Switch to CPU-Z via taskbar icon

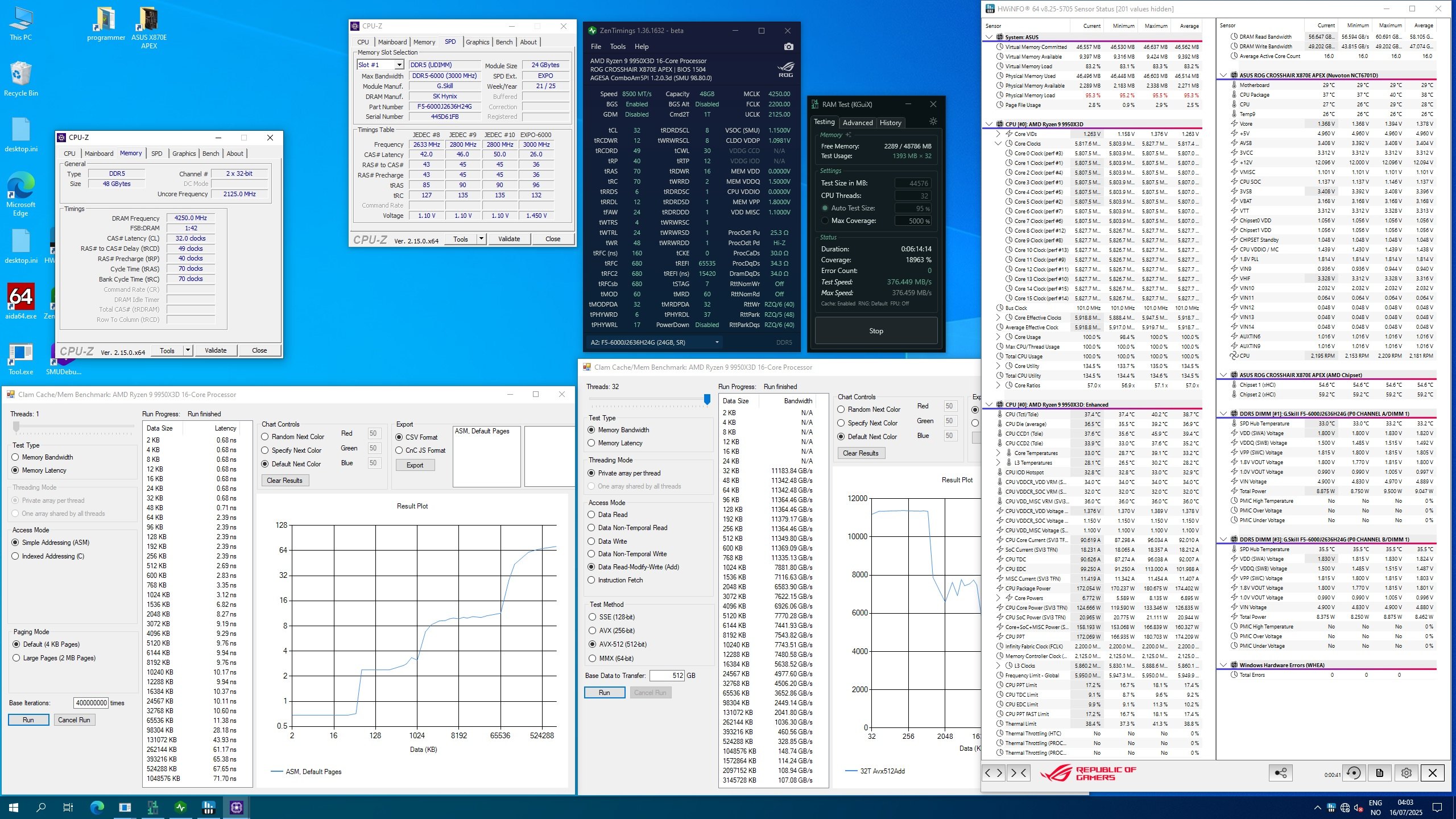click(x=237, y=807)
